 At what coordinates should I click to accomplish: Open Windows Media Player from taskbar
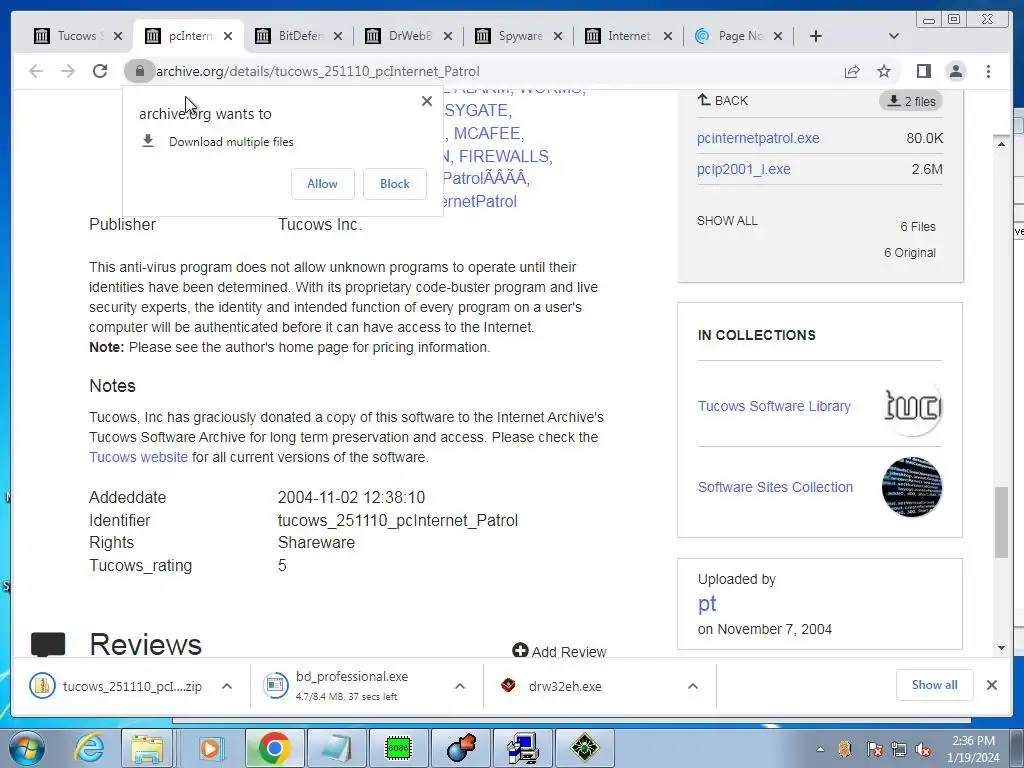[210, 748]
